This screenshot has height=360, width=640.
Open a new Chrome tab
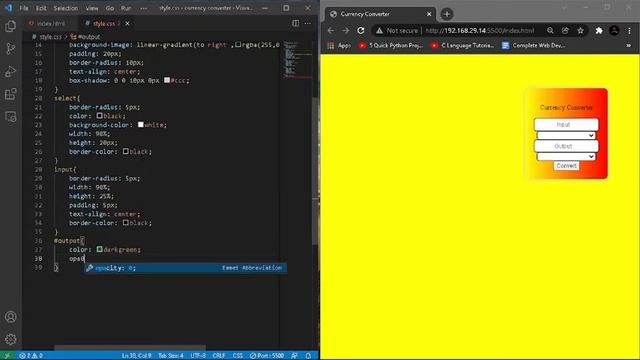[447, 14]
